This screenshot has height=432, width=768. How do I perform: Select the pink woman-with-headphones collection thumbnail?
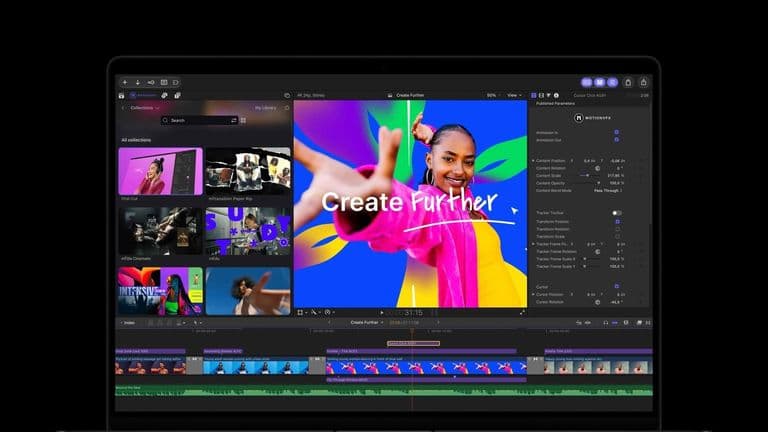point(161,171)
